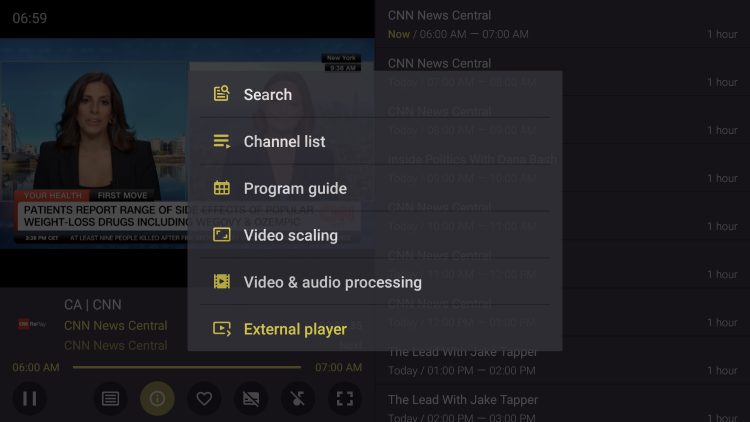
Task: Toggle subtitles off icon
Action: pyautogui.click(x=251, y=398)
